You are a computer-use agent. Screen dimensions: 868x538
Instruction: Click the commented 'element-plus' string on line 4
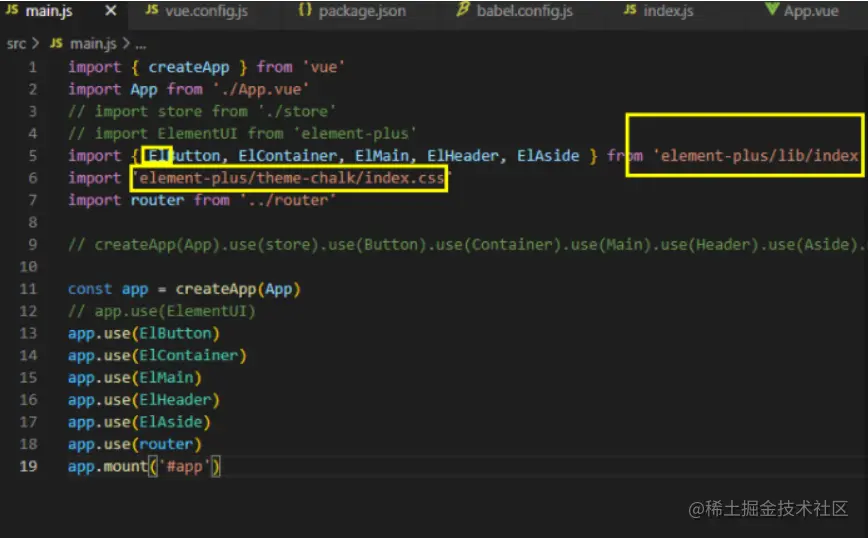pyautogui.click(x=355, y=133)
